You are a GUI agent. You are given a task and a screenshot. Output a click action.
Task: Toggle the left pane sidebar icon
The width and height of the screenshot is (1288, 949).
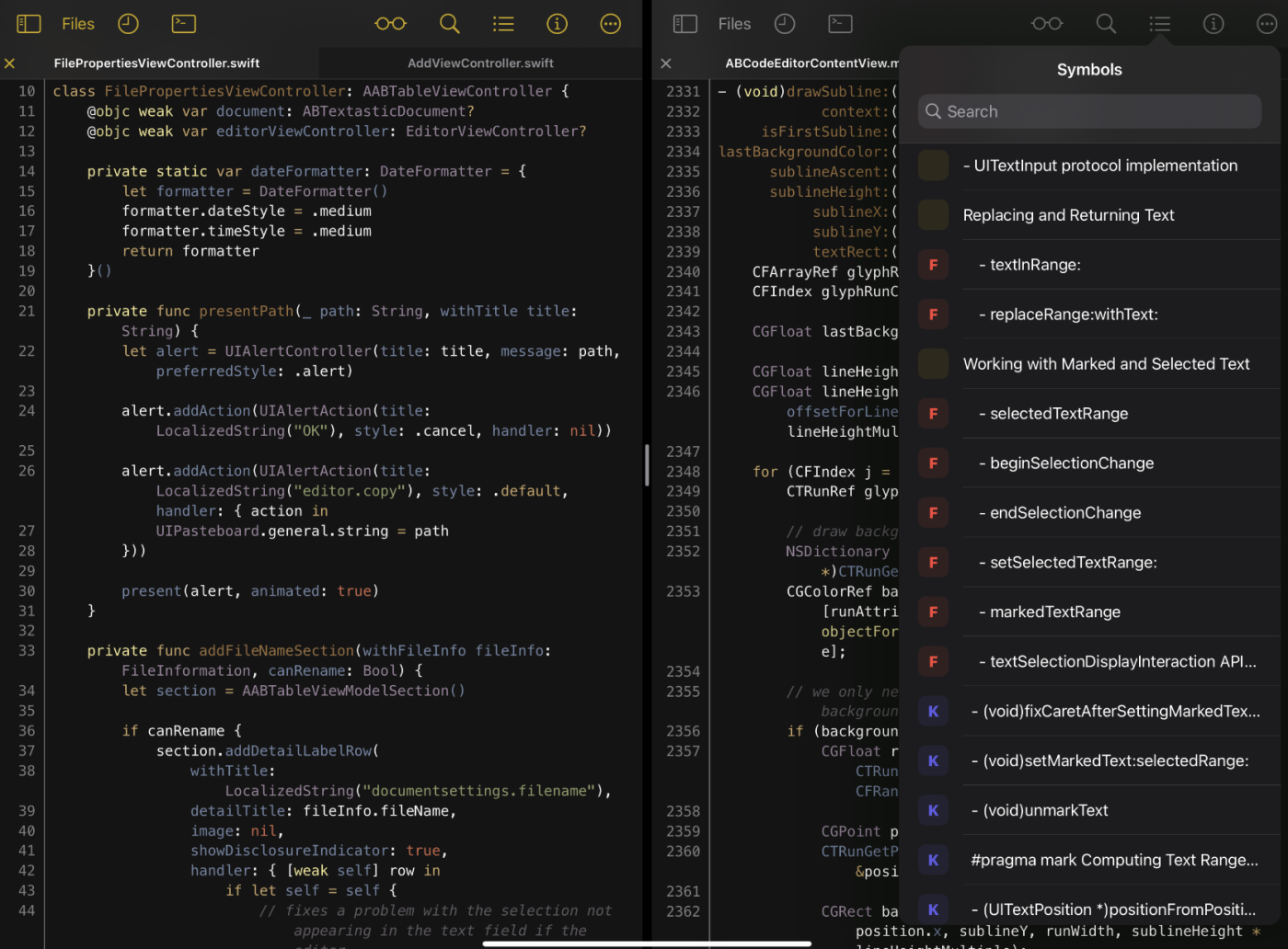[29, 24]
